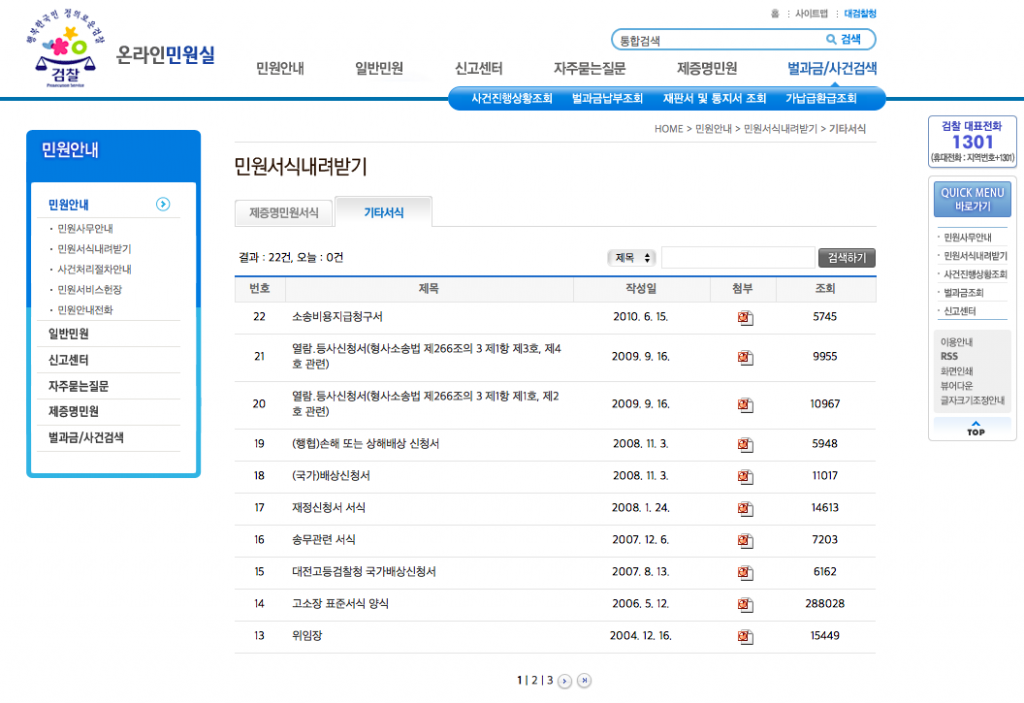Select 가납금환급조회 submenu
Screen dimensions: 1024x703
tap(821, 99)
